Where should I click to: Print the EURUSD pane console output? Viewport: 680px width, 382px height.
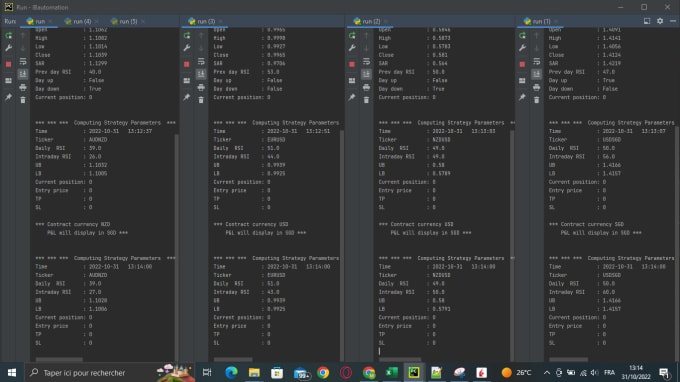click(x=201, y=88)
